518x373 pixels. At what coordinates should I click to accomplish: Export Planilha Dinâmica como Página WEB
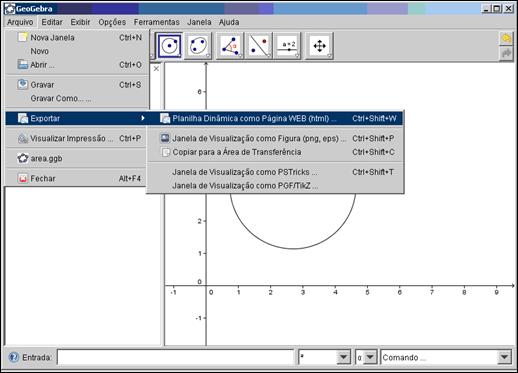coord(275,118)
